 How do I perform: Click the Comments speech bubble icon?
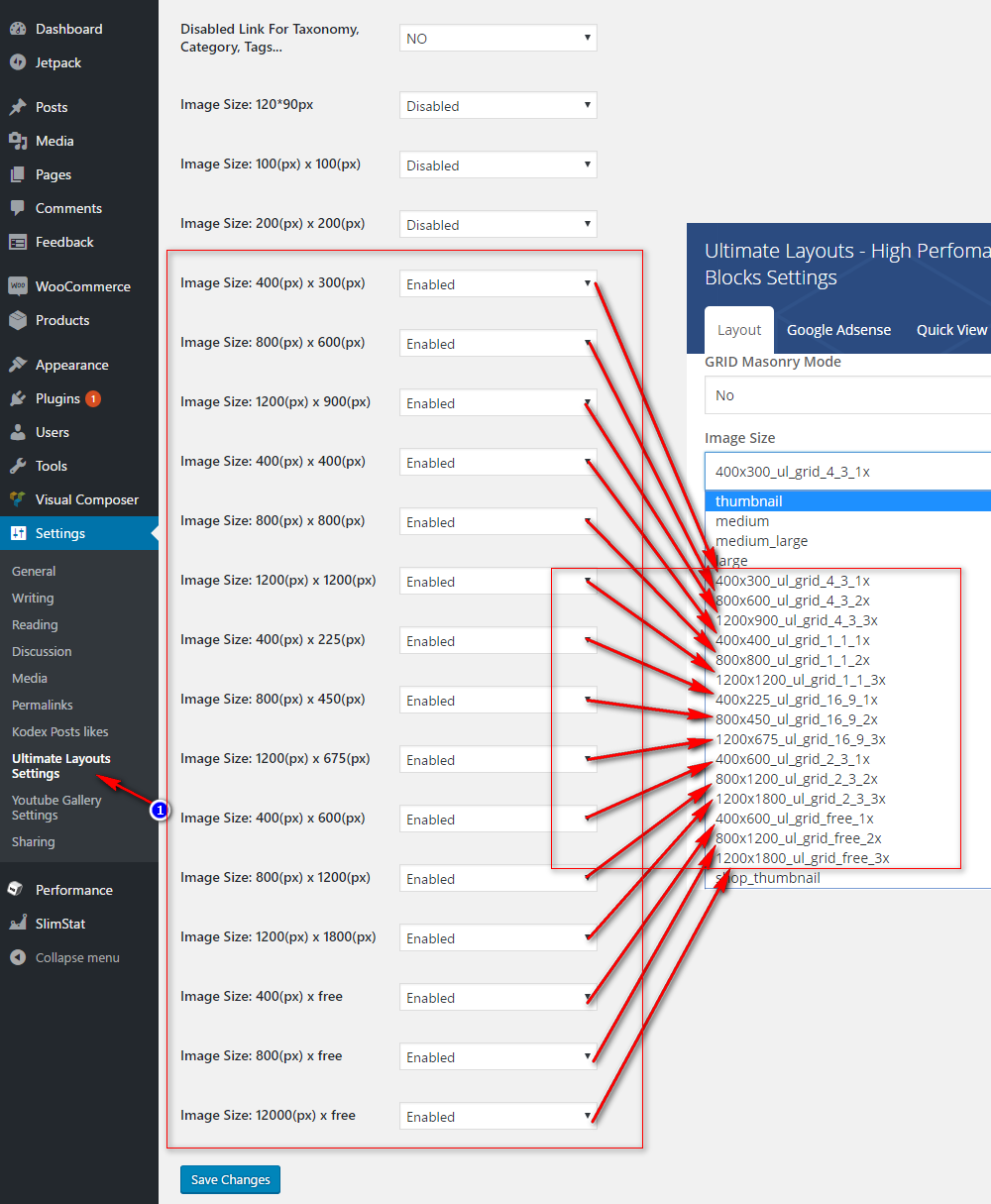pyautogui.click(x=18, y=208)
